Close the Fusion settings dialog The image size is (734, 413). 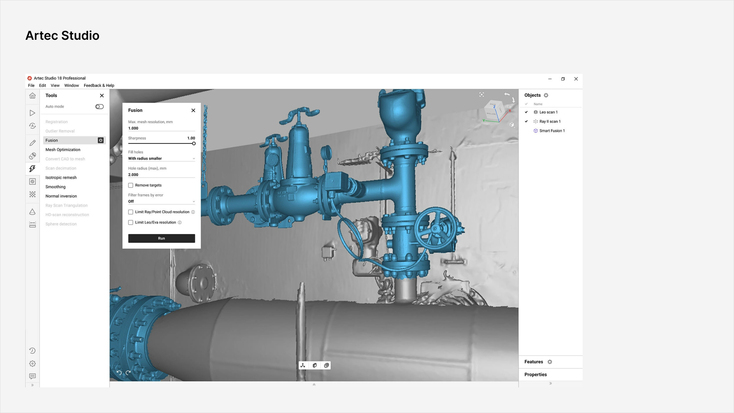click(193, 111)
